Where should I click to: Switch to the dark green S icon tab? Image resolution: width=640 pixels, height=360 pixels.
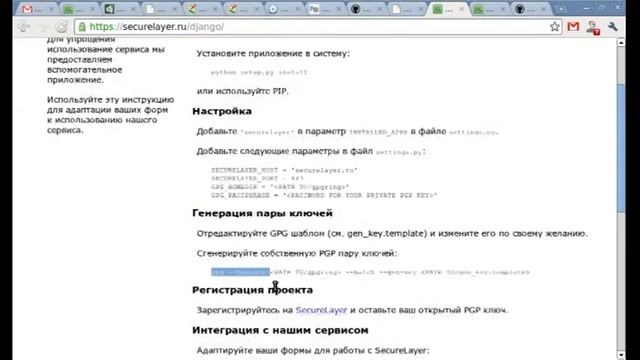click(x=120, y=9)
